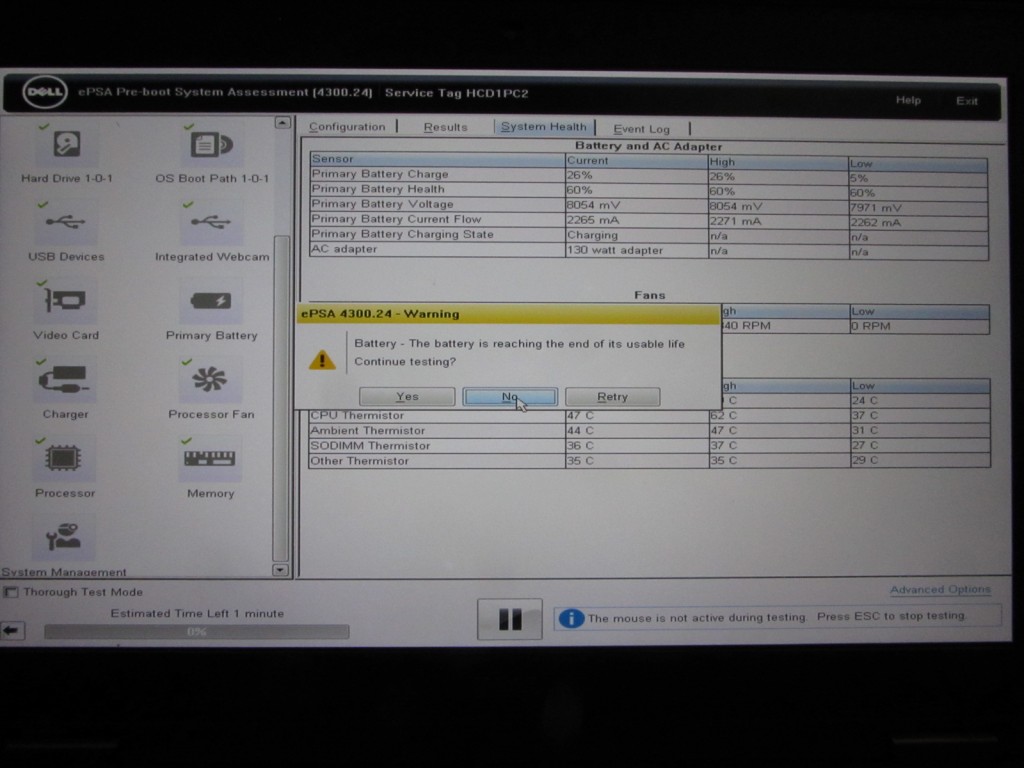Open the USB Devices test icon

coord(65,223)
